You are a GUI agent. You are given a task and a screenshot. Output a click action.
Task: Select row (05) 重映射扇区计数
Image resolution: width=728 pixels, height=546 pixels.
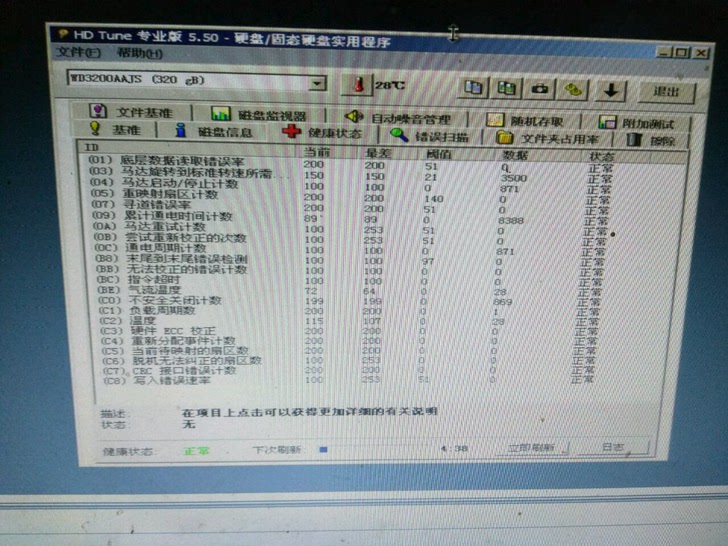[x=383, y=196]
